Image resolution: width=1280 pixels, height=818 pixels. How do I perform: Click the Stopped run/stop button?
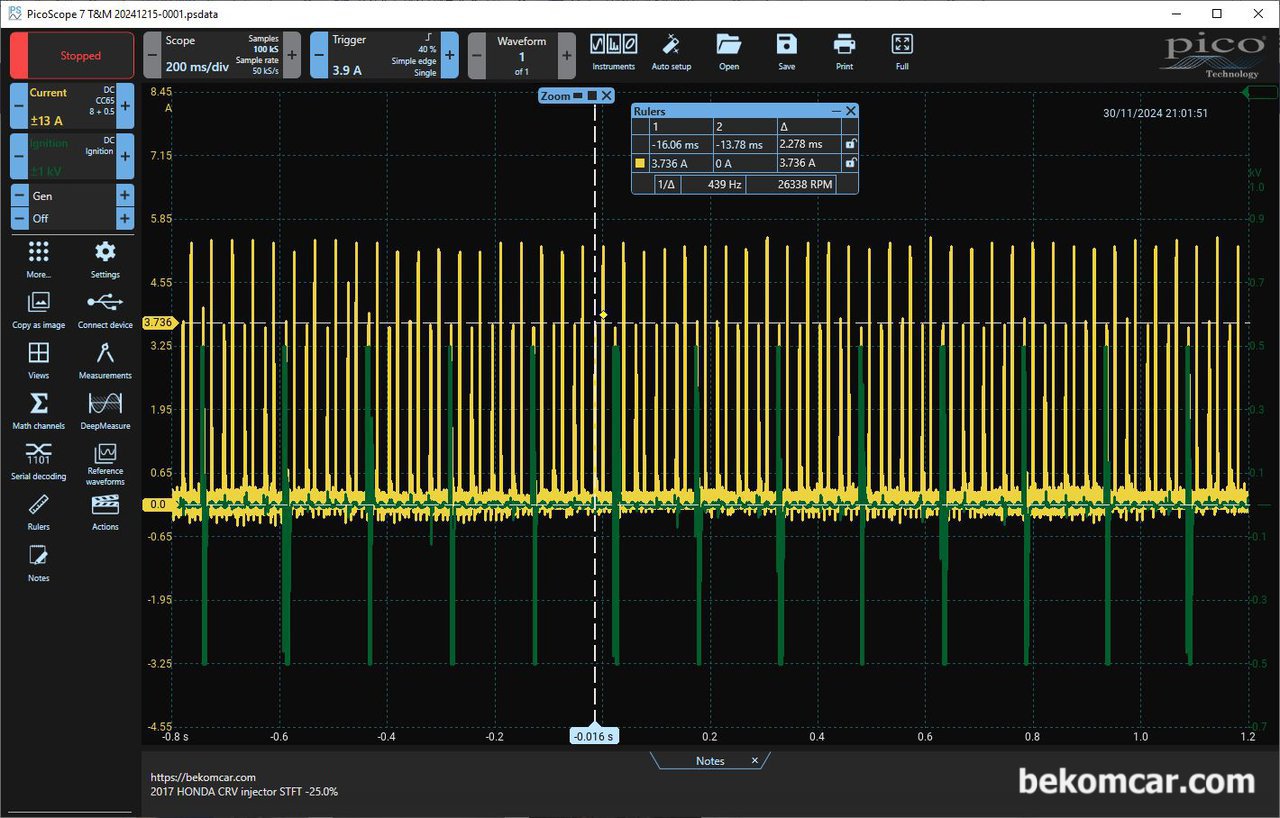click(x=72, y=55)
